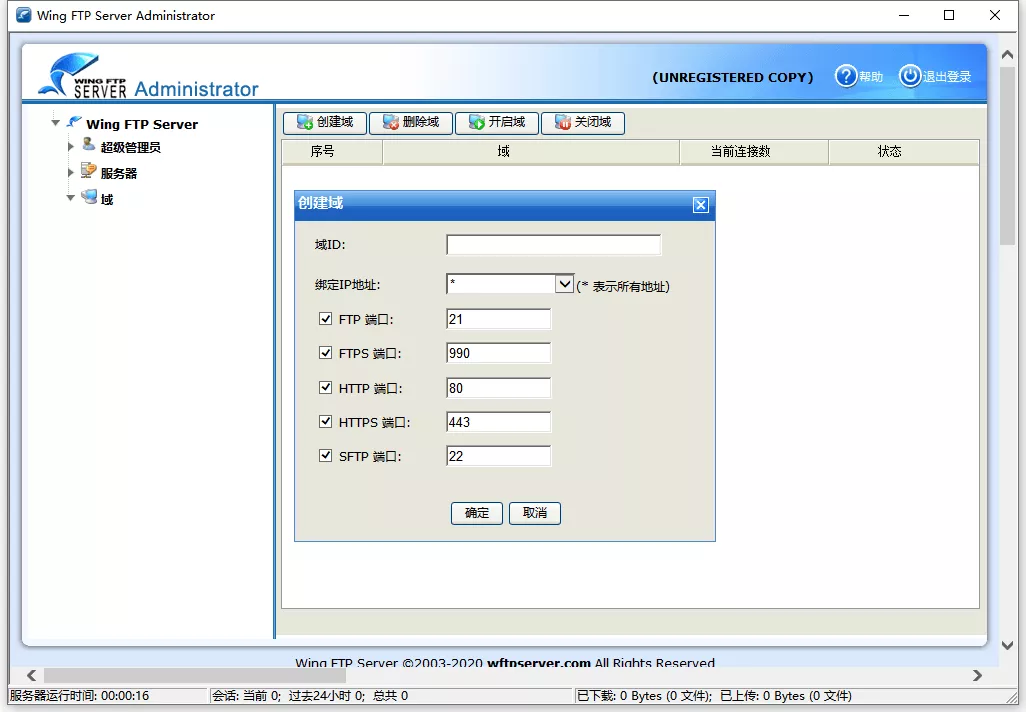Click the 状态 column header
The height and width of the screenshot is (712, 1026).
point(891,152)
